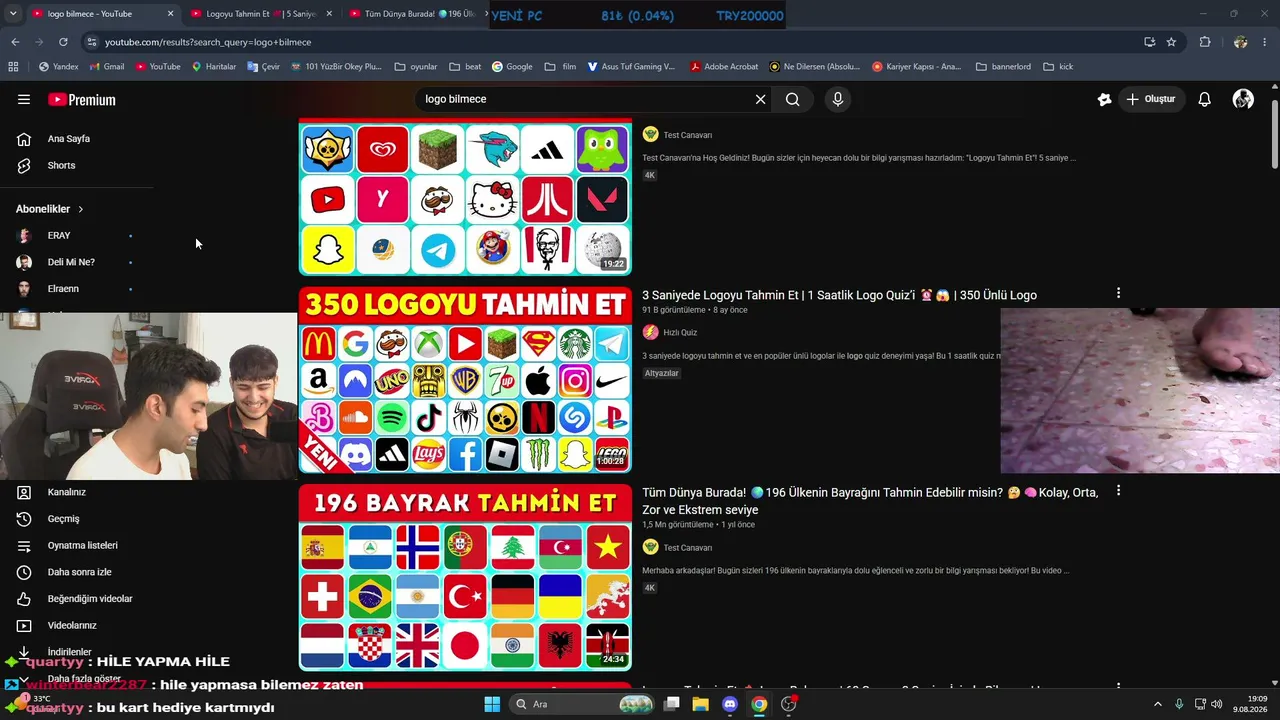Click the browser address bar URL

coord(208,42)
